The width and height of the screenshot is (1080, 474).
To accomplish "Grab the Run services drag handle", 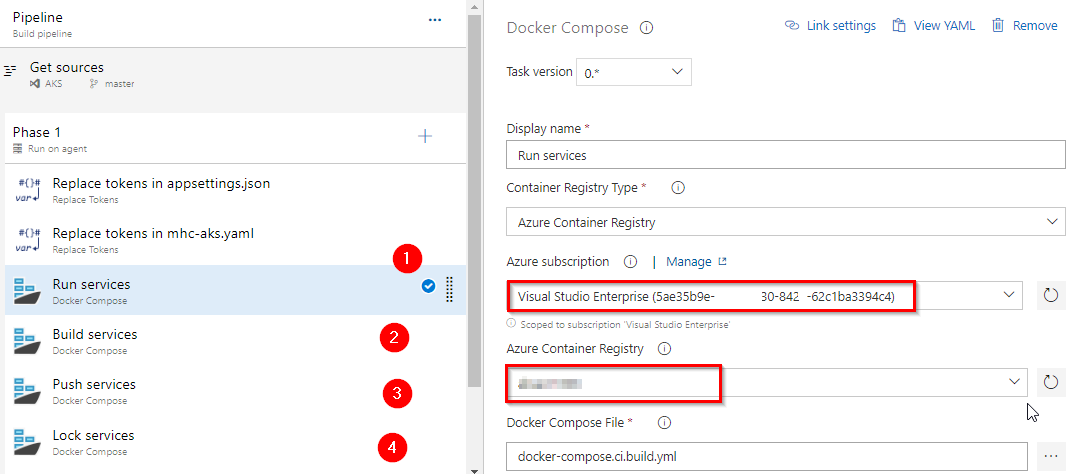I will 449,289.
